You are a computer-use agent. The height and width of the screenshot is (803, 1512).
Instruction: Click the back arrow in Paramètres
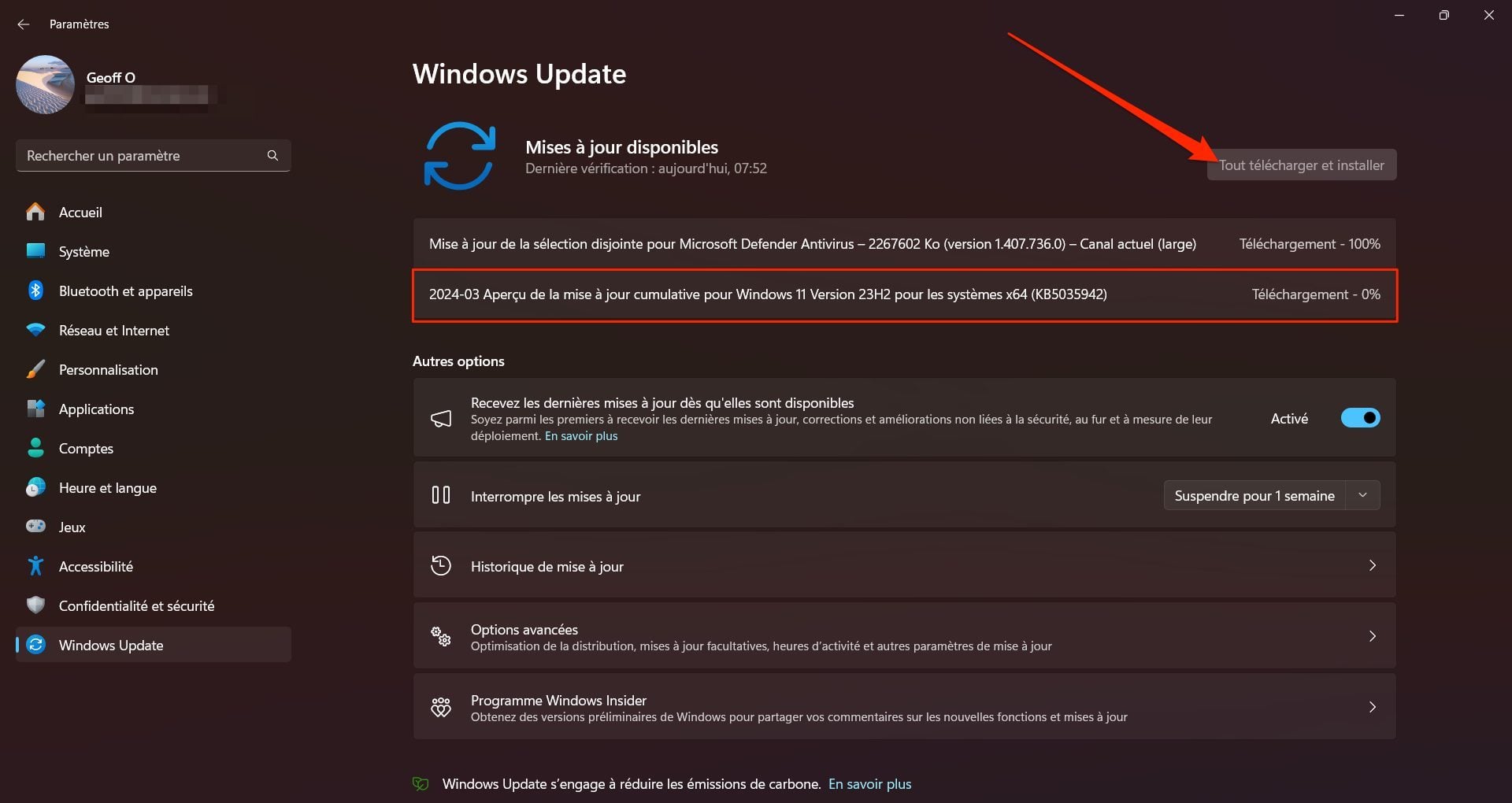pos(23,24)
